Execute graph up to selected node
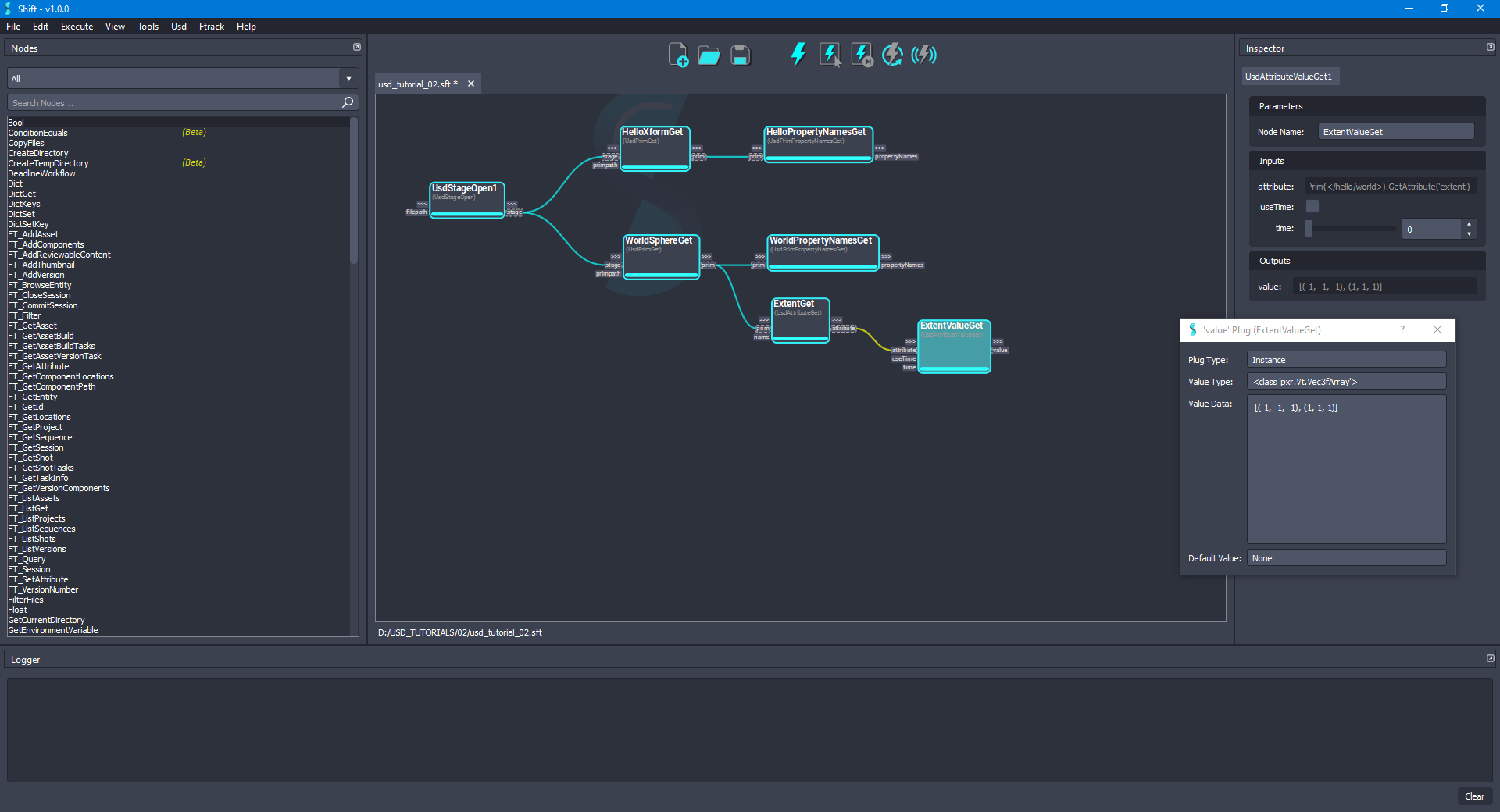This screenshot has width=1500, height=812. [x=860, y=55]
